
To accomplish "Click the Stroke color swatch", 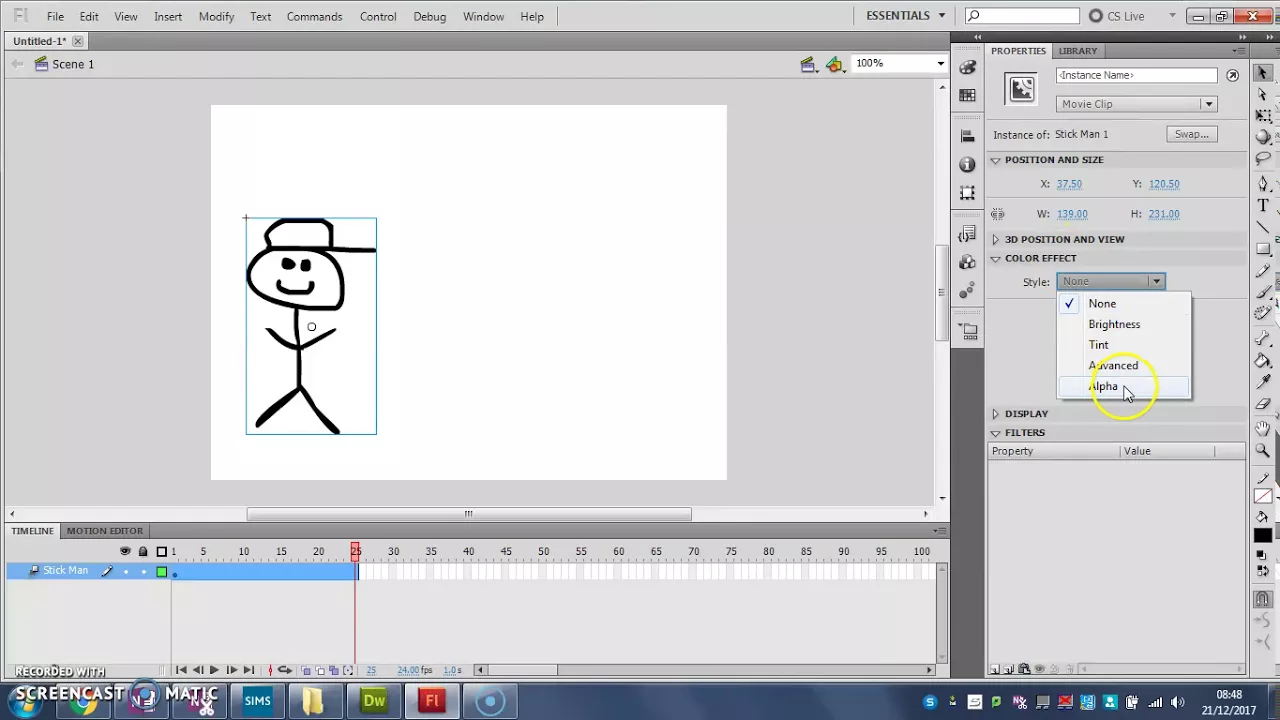I will (x=1263, y=497).
